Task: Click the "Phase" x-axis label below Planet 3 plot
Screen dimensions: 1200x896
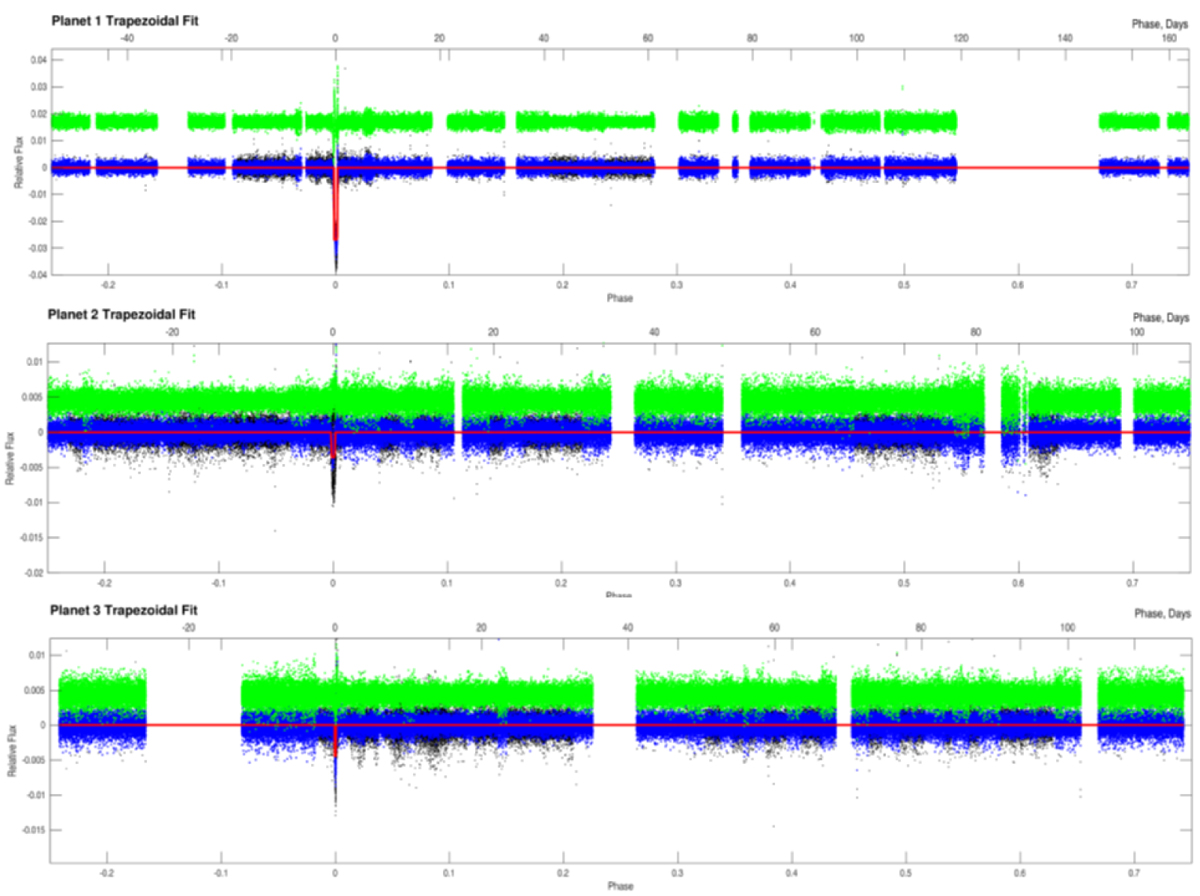Action: coord(618,886)
